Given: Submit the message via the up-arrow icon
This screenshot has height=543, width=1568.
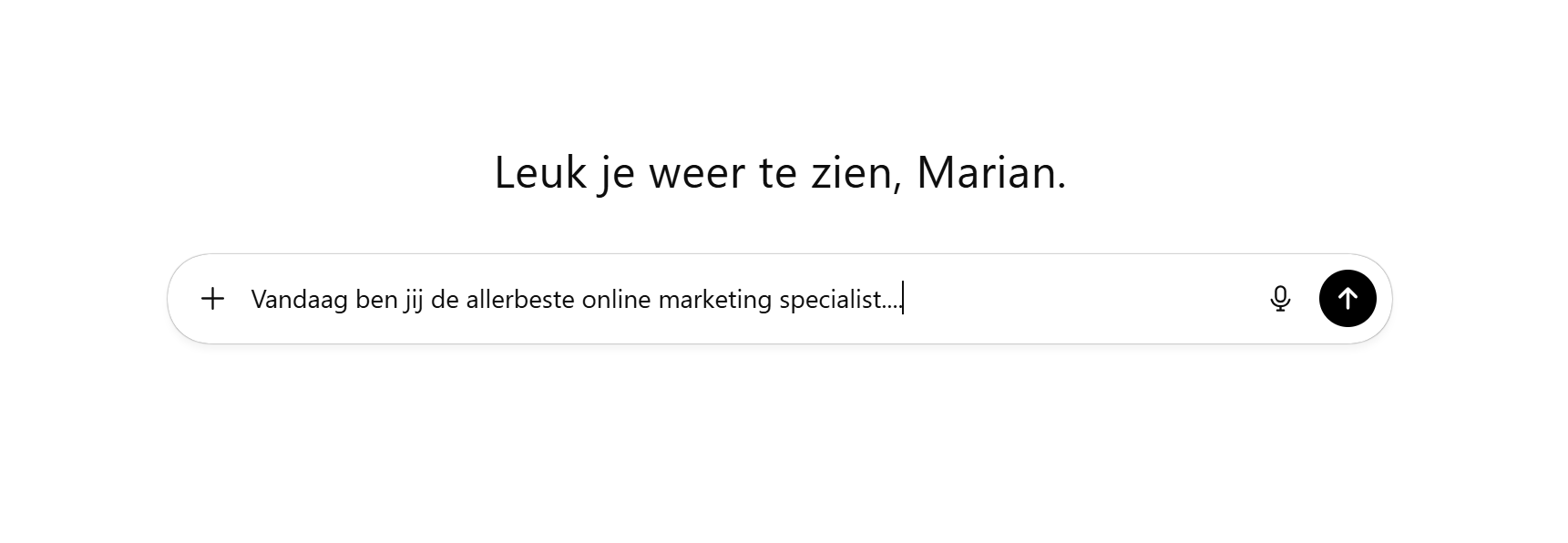Looking at the screenshot, I should point(1348,299).
